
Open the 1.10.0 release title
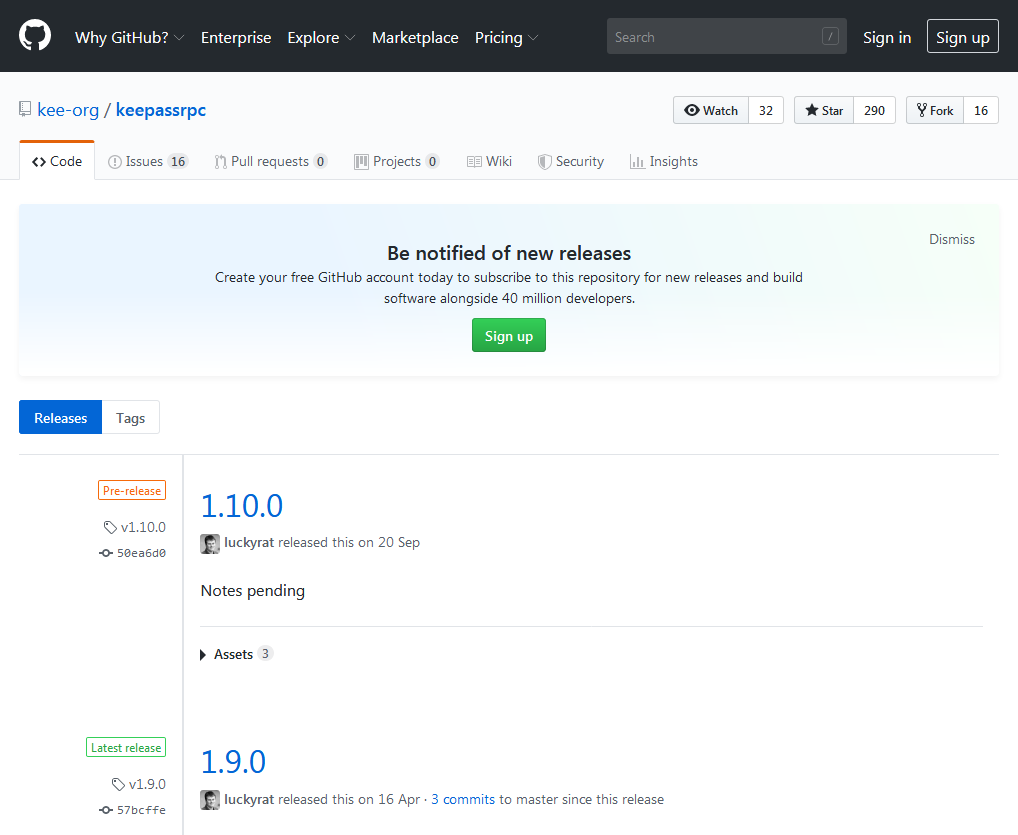[242, 506]
